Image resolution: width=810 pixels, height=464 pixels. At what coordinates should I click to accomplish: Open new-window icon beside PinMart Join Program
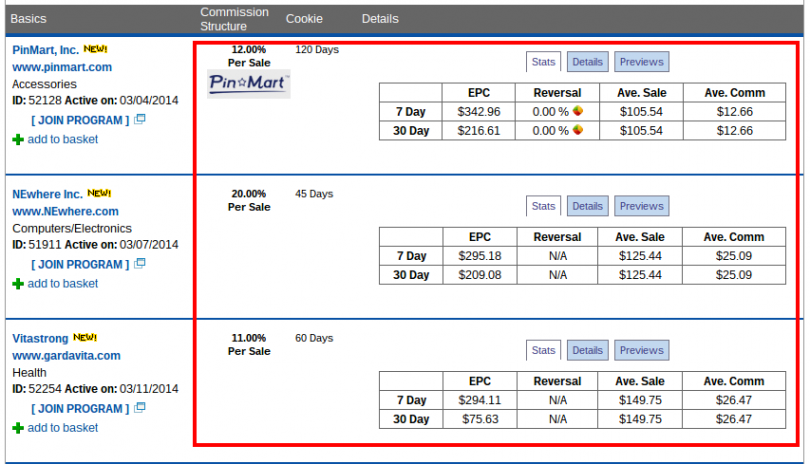point(139,119)
